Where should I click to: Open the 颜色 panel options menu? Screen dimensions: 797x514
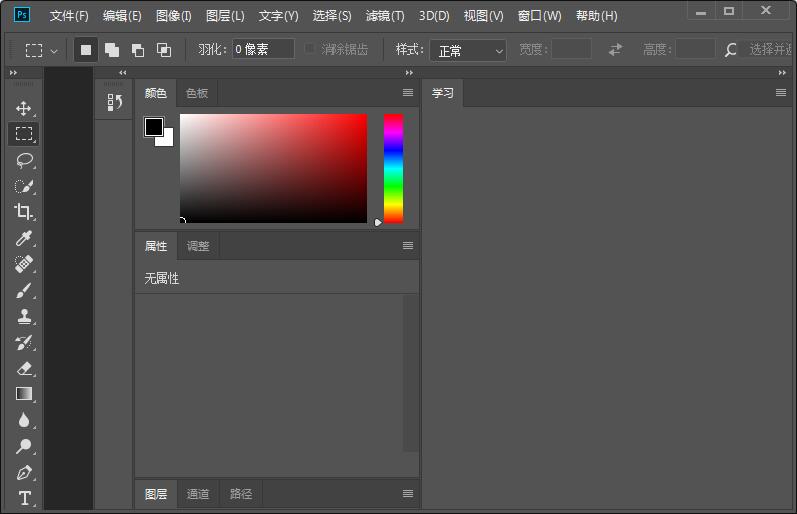coord(407,93)
